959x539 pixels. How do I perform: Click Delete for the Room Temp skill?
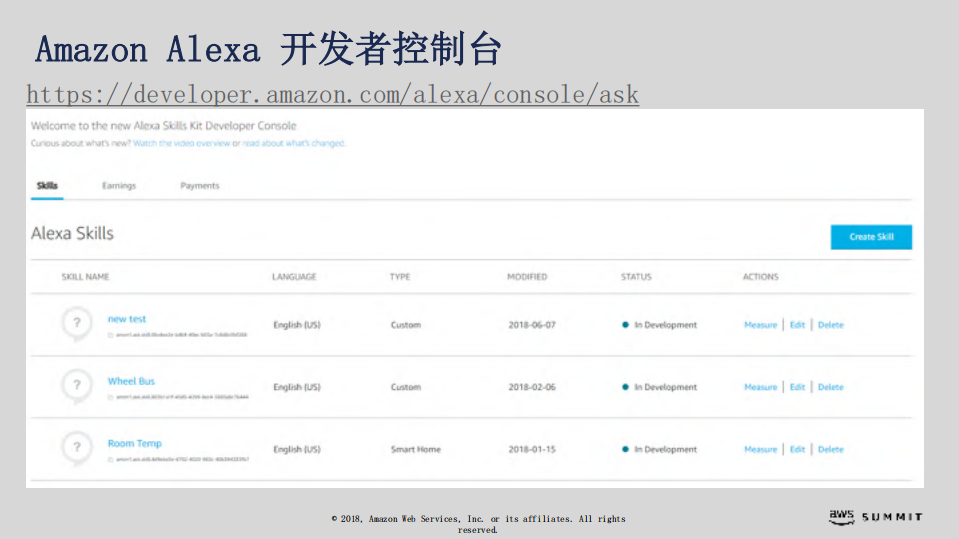point(831,450)
